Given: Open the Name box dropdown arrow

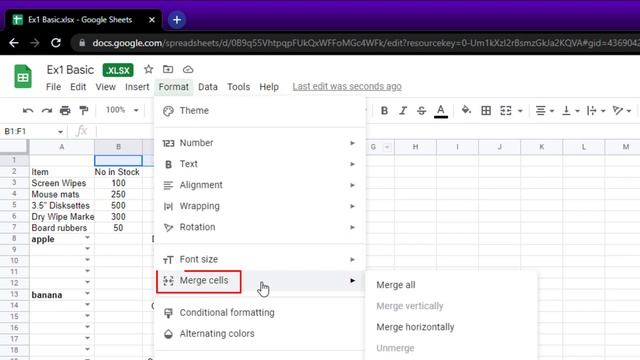Looking at the screenshot, I should click(x=60, y=132).
